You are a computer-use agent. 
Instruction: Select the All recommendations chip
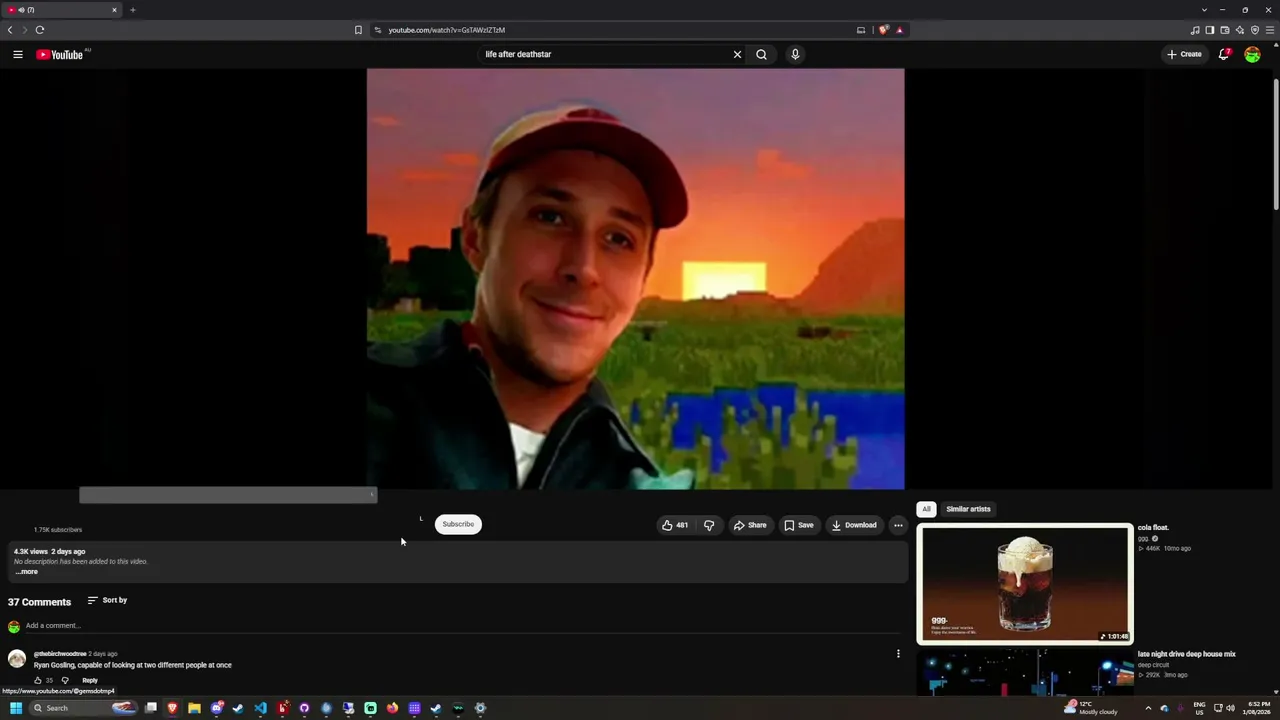pyautogui.click(x=926, y=509)
